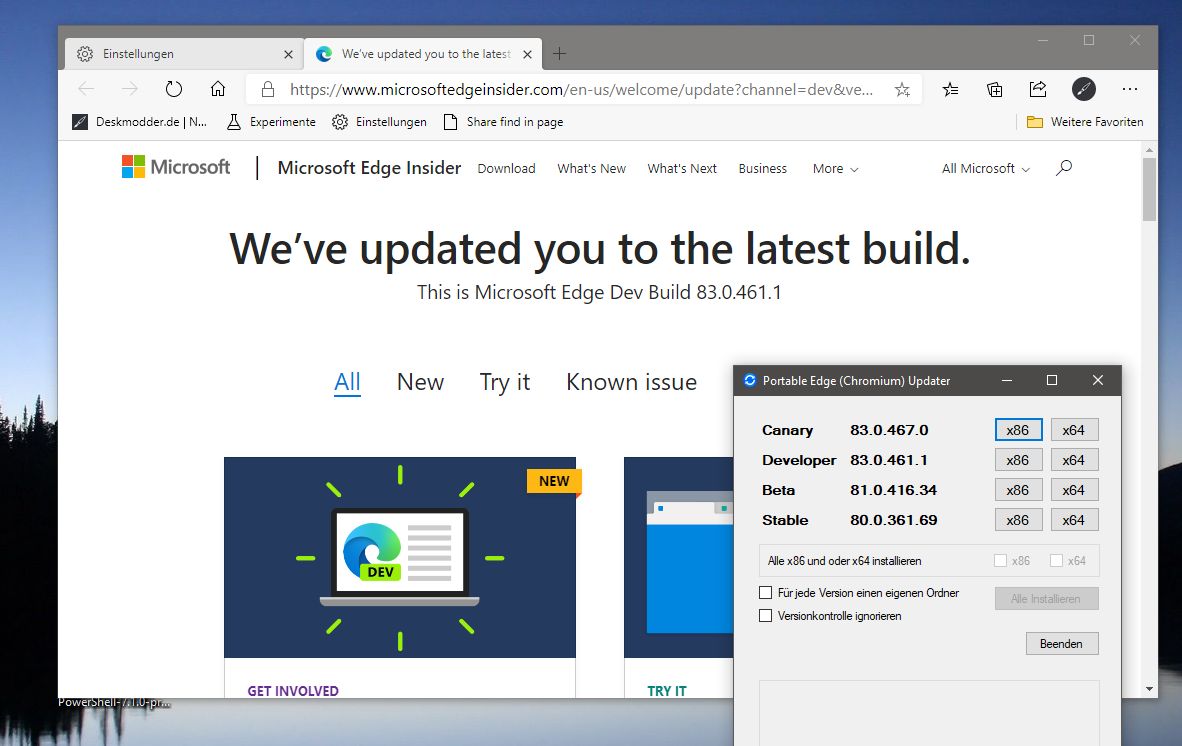Click x64 button for Beta
Image resolution: width=1182 pixels, height=746 pixels.
[x=1074, y=490]
